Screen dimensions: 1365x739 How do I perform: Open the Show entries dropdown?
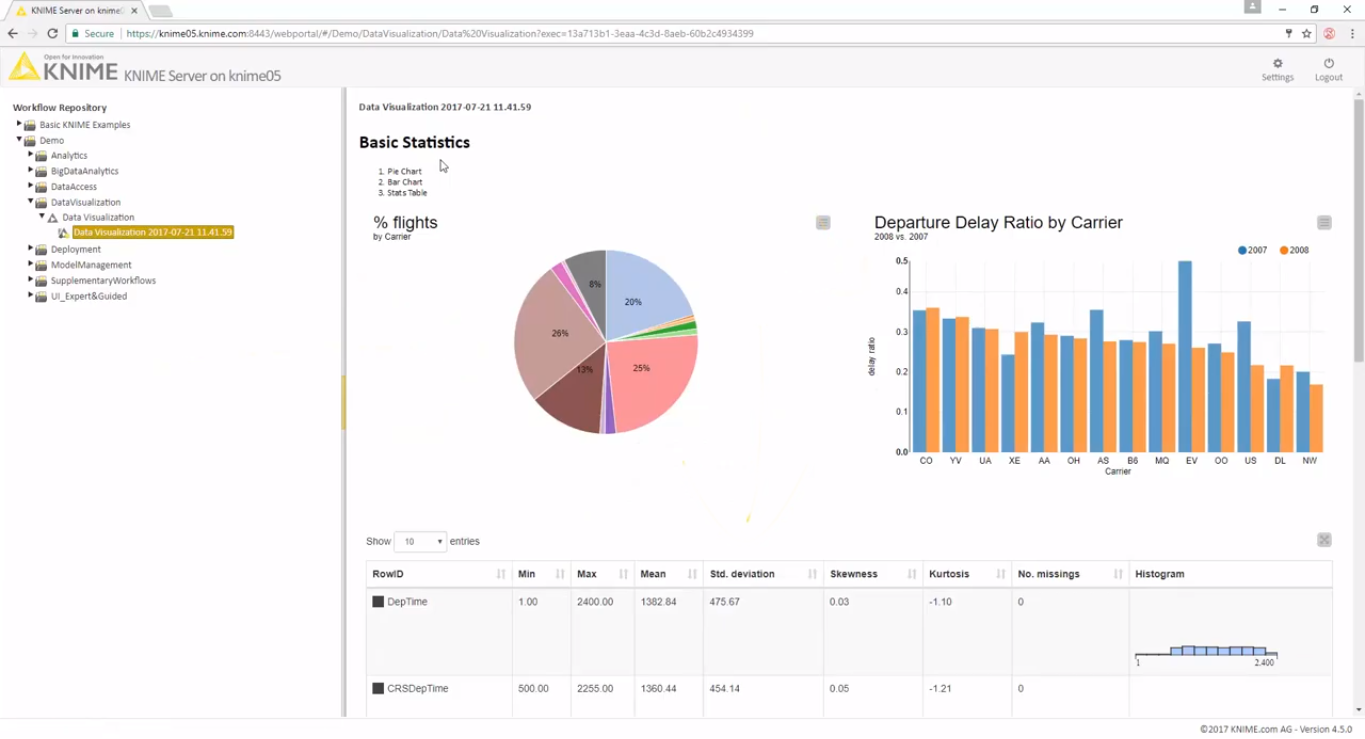420,541
